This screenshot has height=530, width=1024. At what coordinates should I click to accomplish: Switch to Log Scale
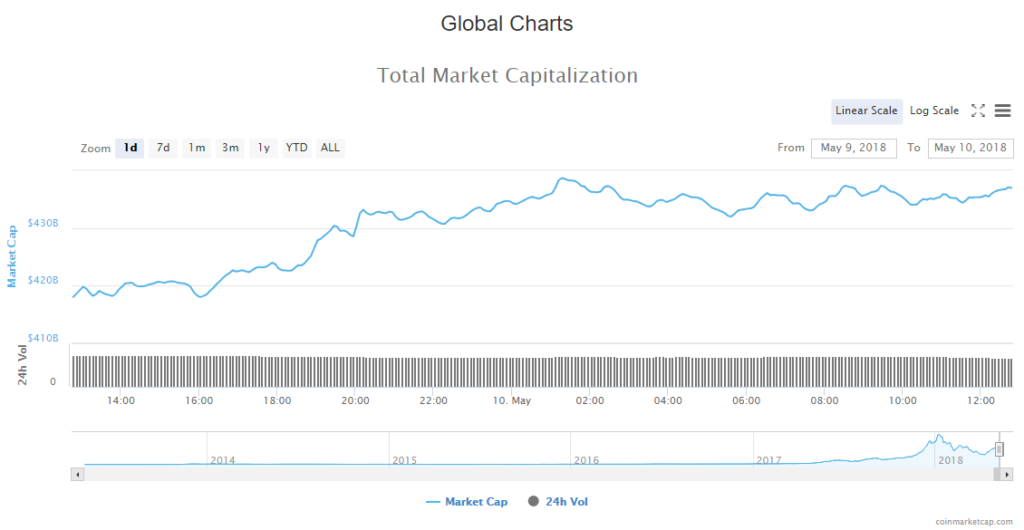click(934, 111)
